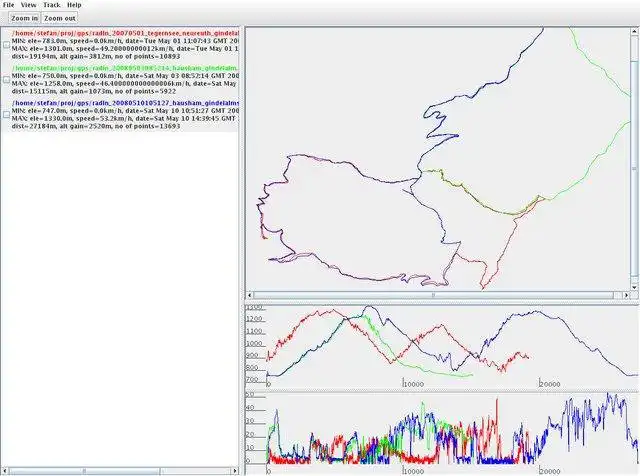This screenshot has height=476, width=640.
Task: Toggle checkbox for red tegernsee_neureuth track
Action: tap(7, 45)
